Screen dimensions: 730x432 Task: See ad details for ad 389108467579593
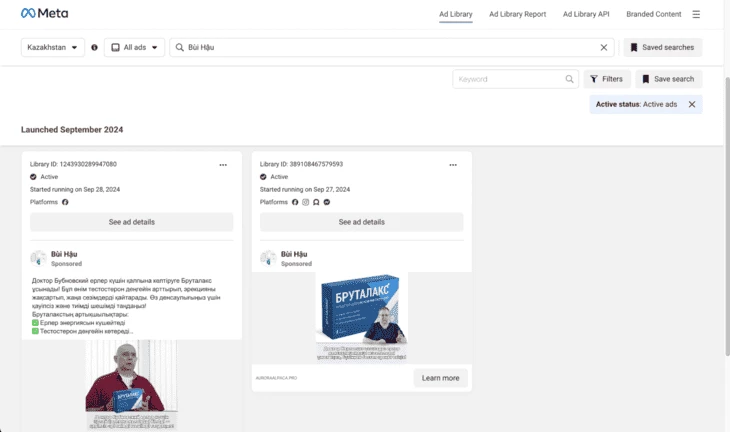362,222
